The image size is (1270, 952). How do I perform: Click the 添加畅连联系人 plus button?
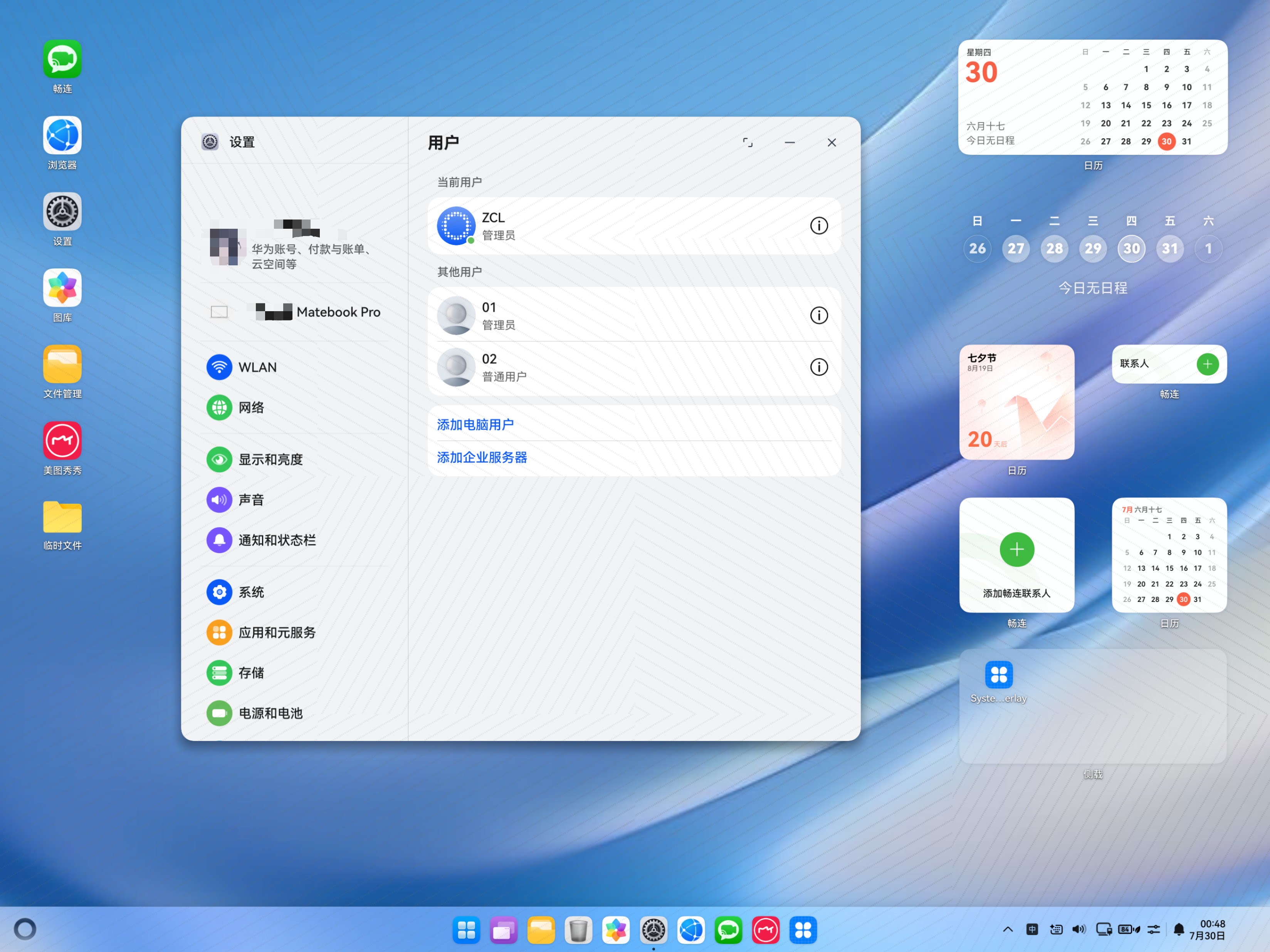(x=1016, y=550)
